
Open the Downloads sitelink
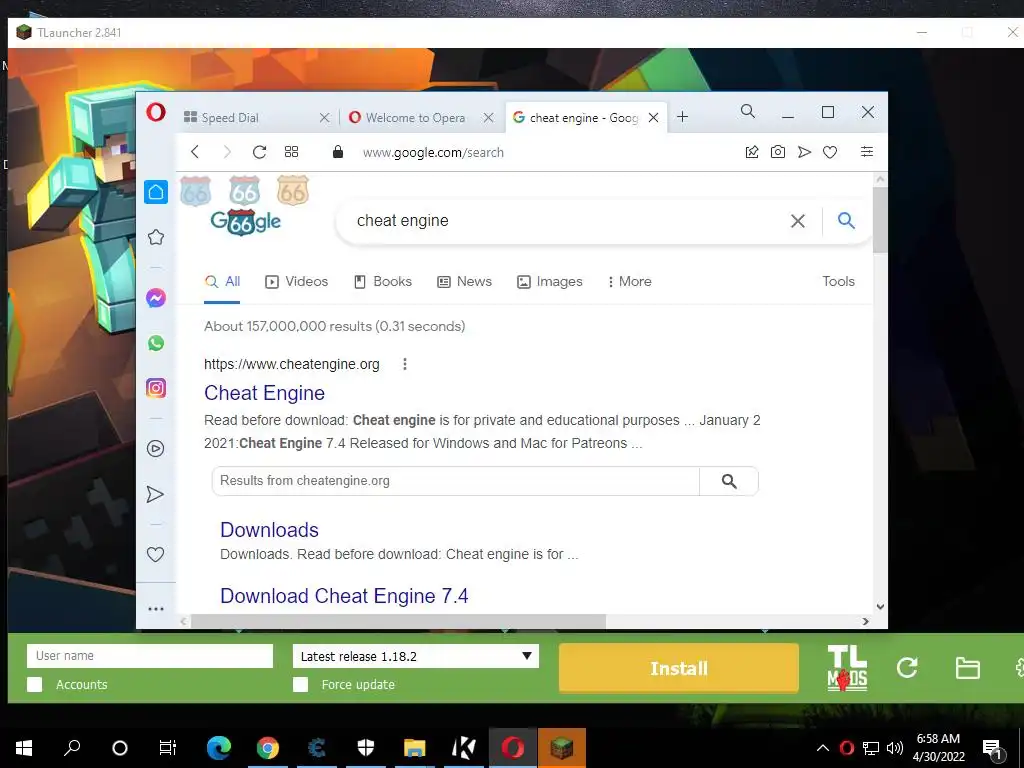tap(269, 530)
